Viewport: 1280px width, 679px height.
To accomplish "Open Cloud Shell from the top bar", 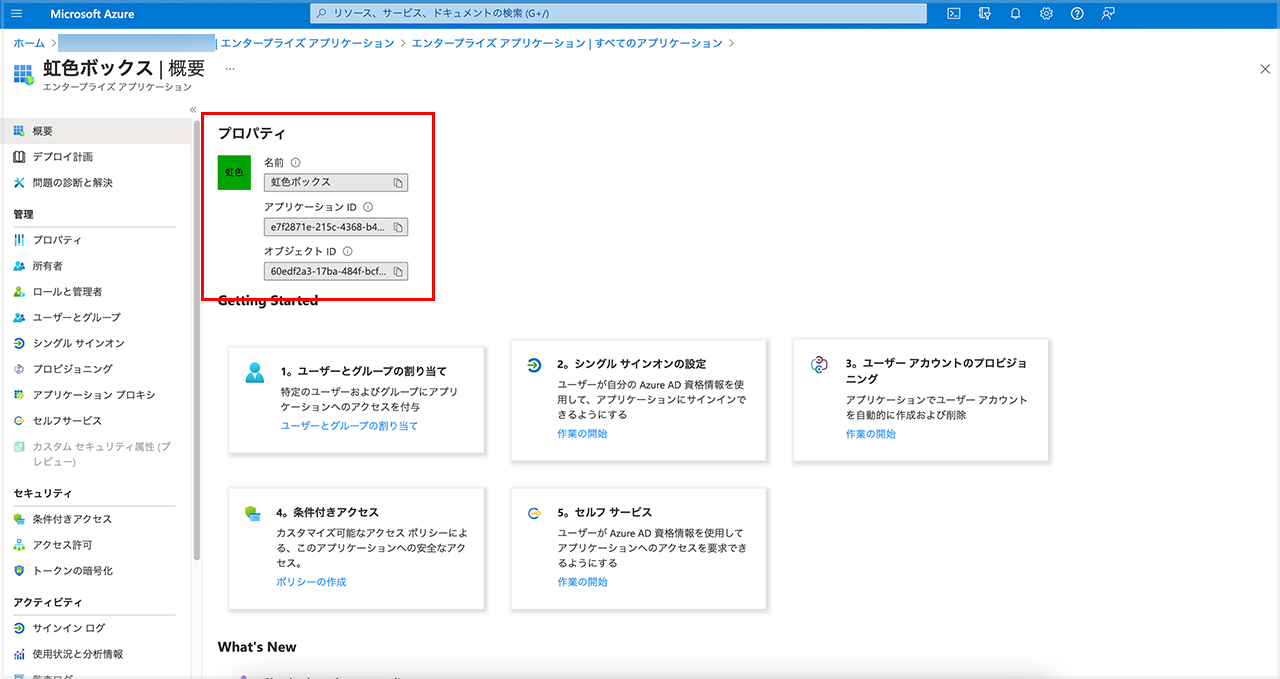I will 954,14.
